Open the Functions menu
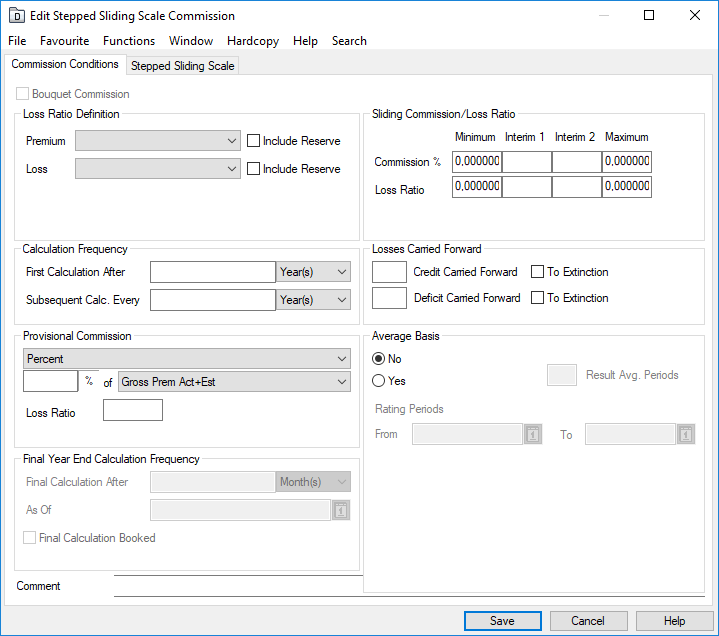 point(129,41)
